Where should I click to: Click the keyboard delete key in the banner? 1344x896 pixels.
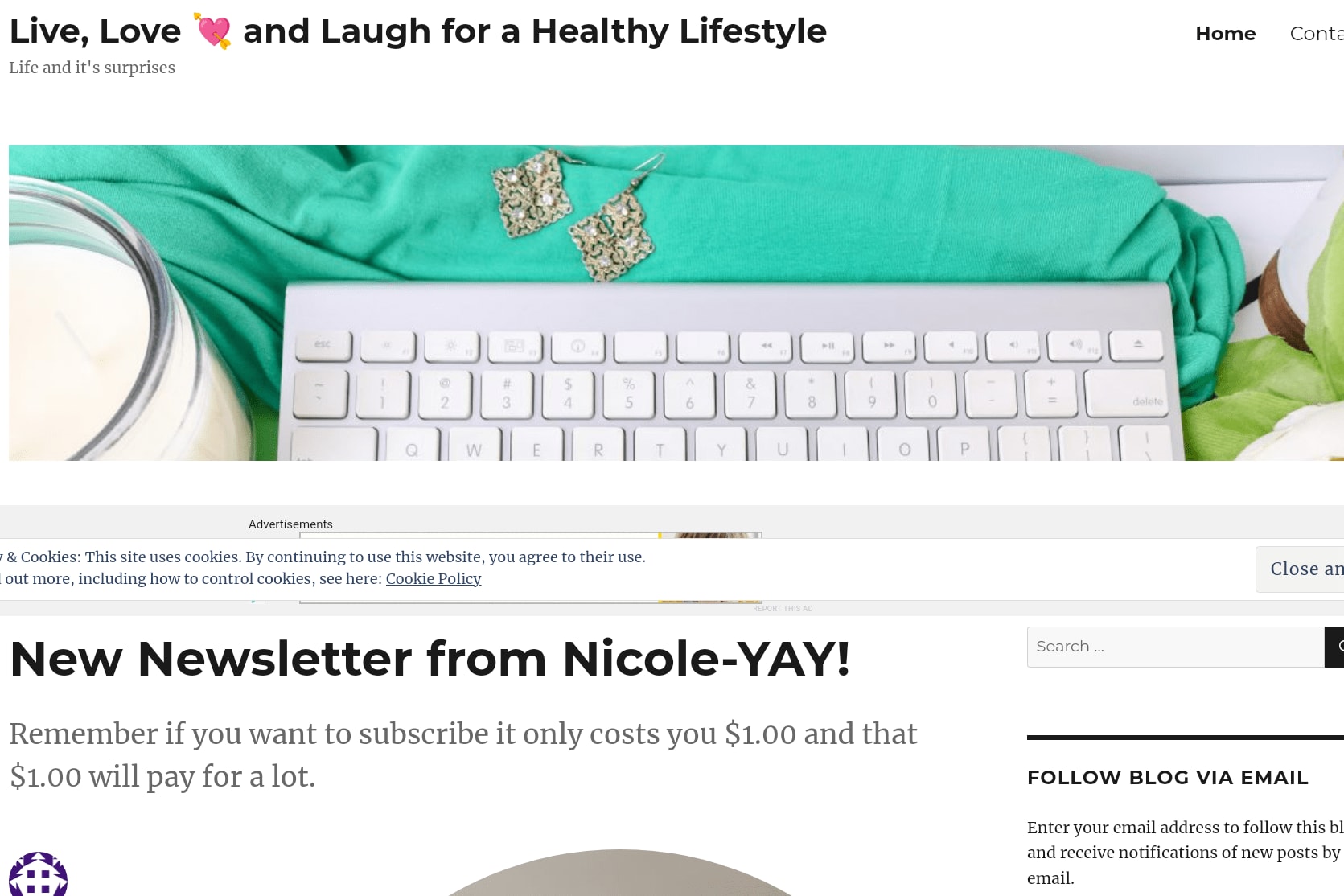click(1126, 394)
